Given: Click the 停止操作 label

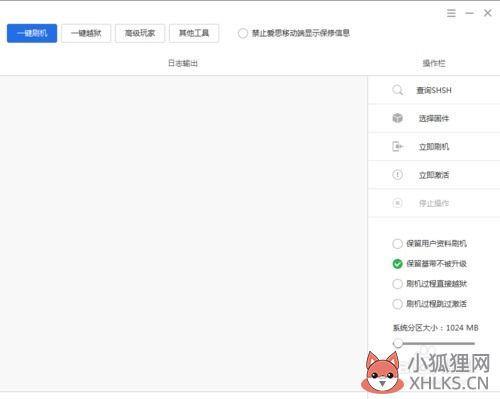Looking at the screenshot, I should (x=434, y=203).
